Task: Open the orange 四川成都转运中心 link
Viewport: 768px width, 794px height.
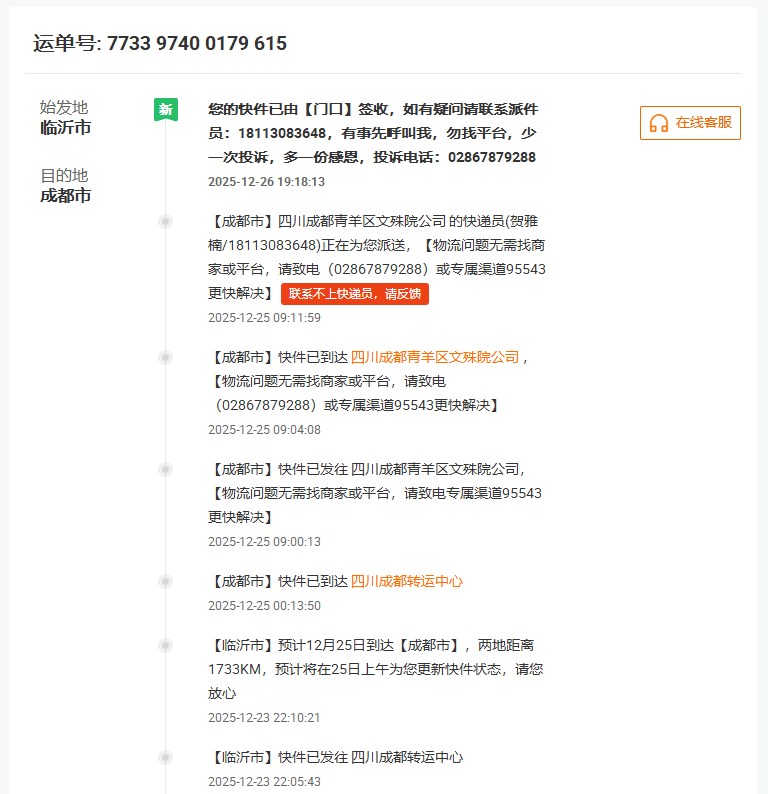Action: pos(407,581)
